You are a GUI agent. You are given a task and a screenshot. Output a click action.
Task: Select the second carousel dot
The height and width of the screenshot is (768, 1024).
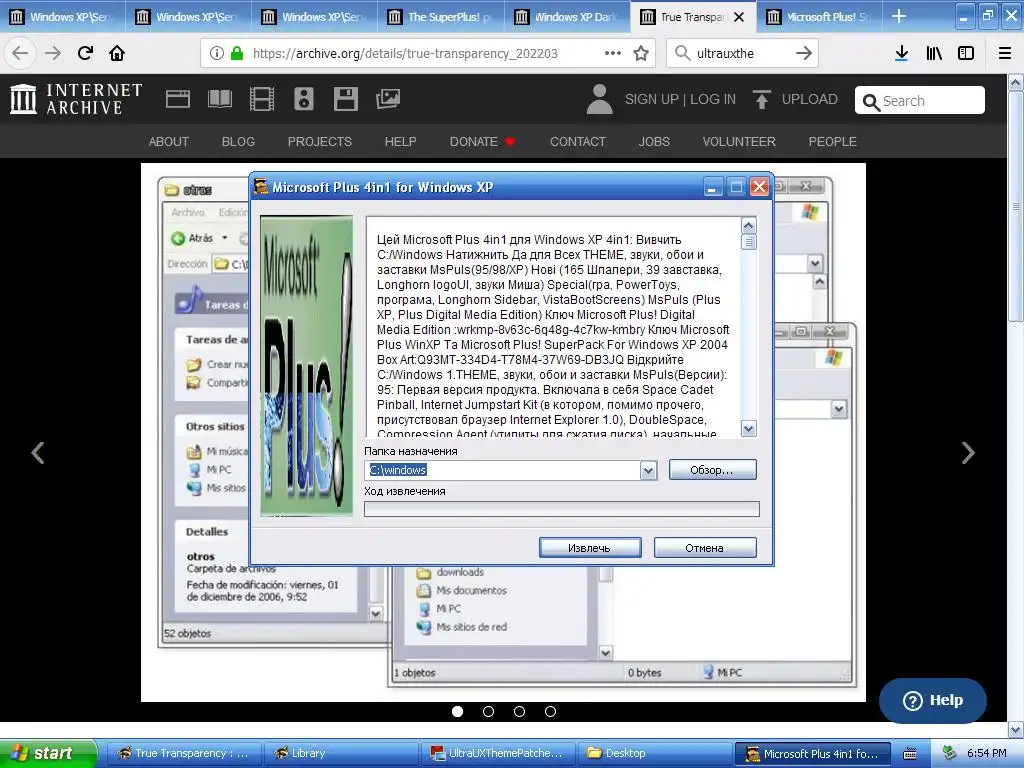click(488, 711)
